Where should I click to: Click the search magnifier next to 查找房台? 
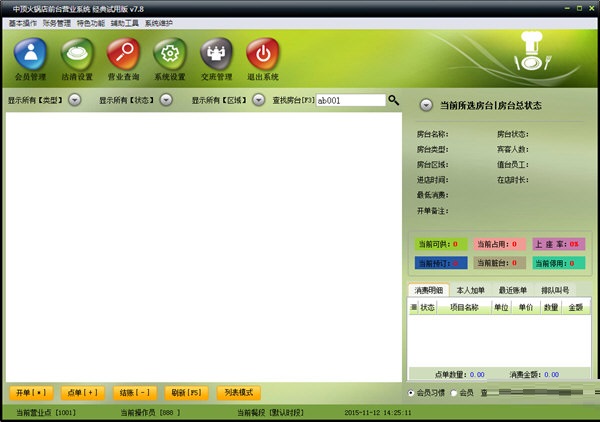[x=393, y=100]
